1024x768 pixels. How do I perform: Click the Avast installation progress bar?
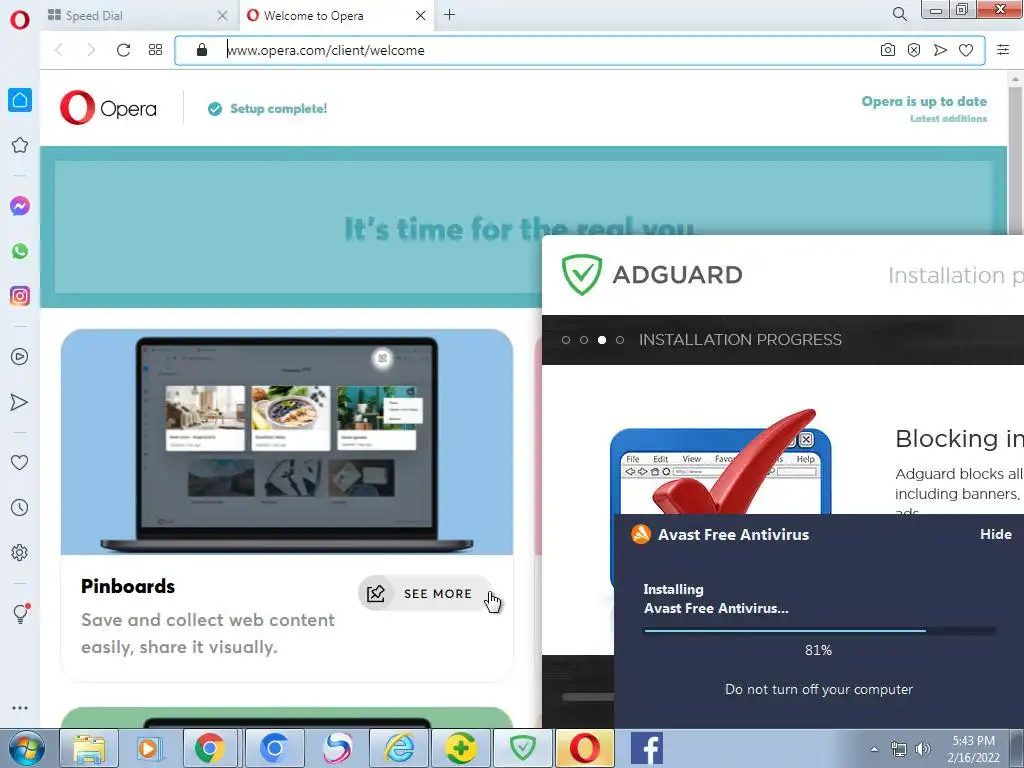(x=820, y=631)
